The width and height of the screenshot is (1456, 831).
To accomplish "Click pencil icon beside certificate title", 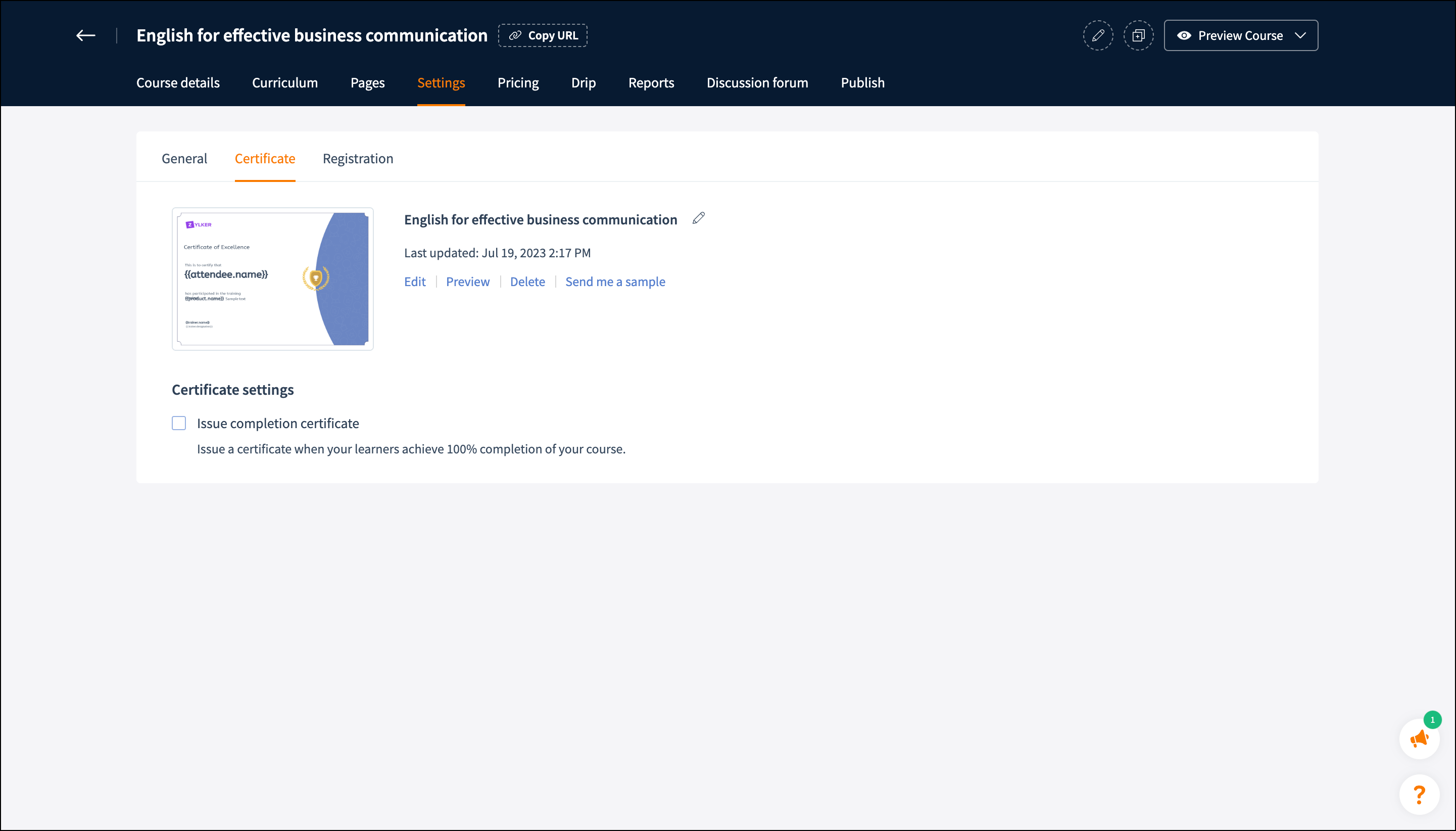I will click(x=698, y=218).
